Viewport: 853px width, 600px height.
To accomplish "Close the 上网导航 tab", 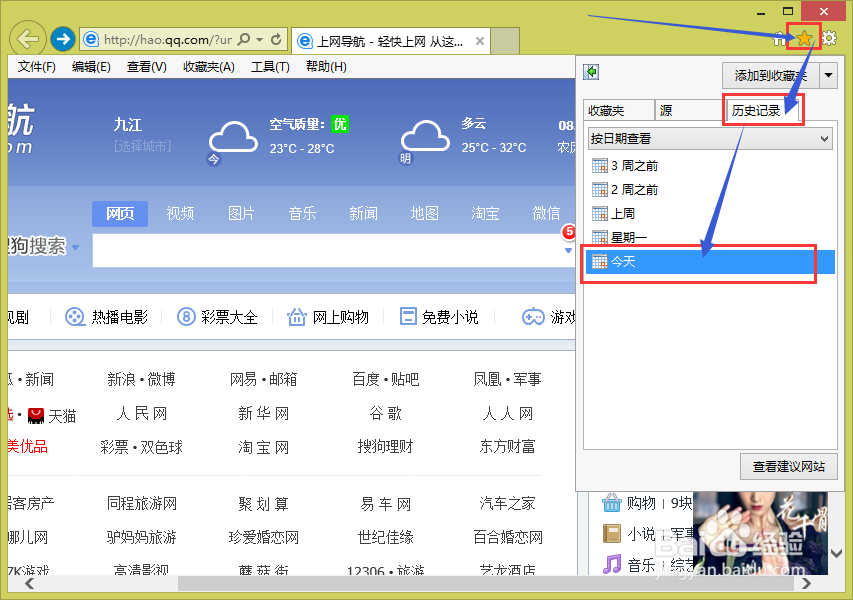I will 479,41.
